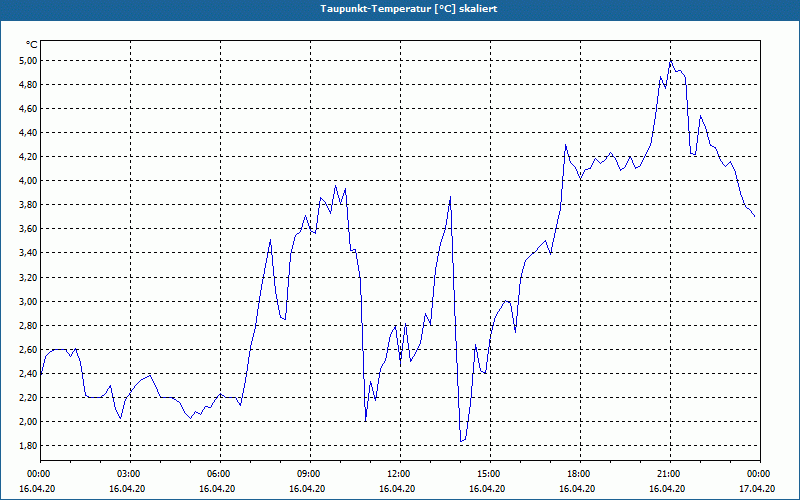Viewport: 800px width, 500px height.
Task: Click the curve peak at 21:00
Action: tap(670, 60)
